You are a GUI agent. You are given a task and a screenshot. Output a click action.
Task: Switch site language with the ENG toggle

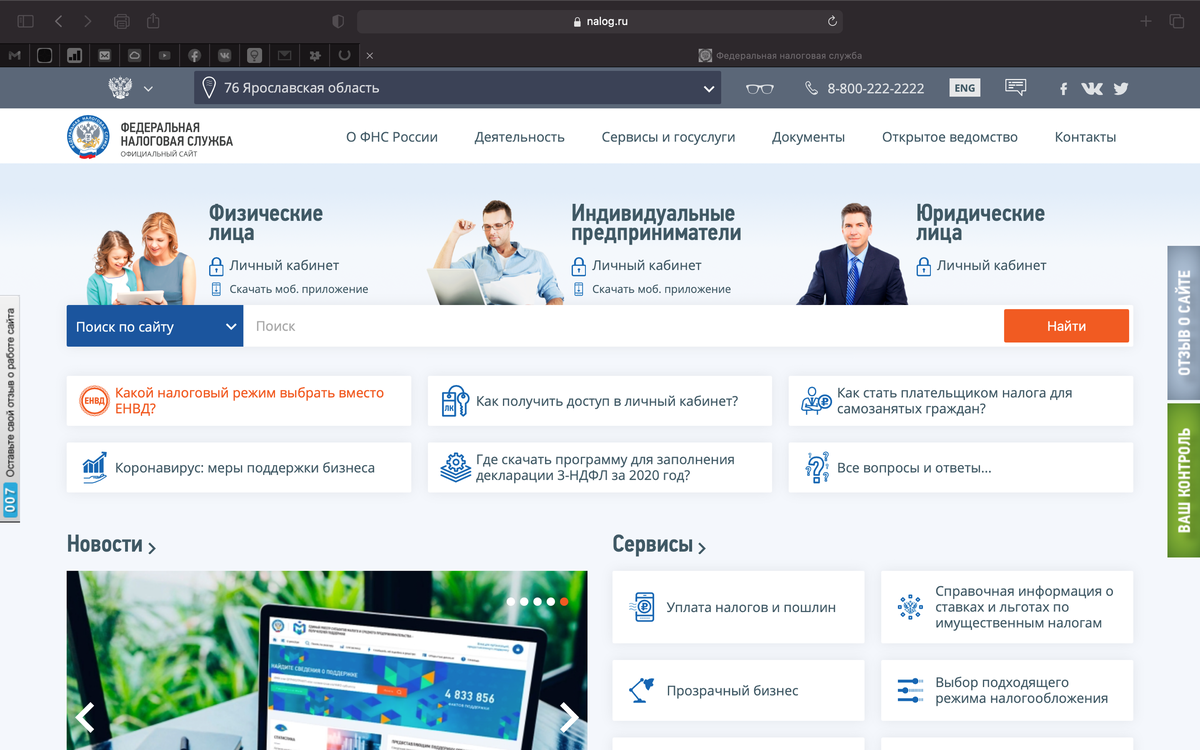point(964,88)
